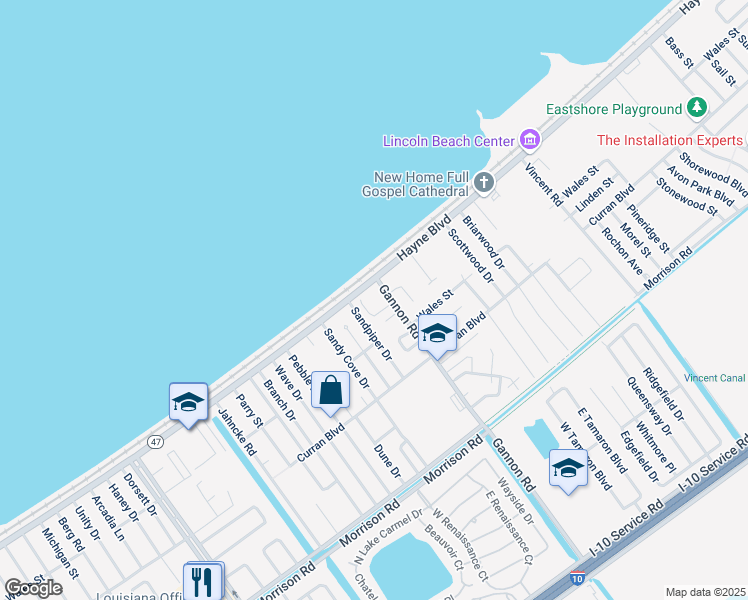This screenshot has width=748, height=600.
Task: Click the Arcadia Ln label
Action: [x=108, y=518]
